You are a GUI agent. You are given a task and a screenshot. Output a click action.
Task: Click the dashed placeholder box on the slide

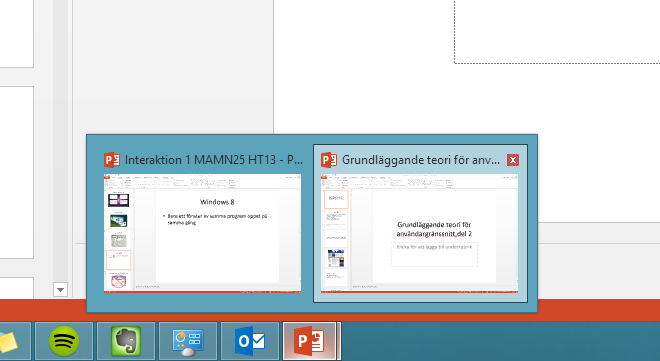click(557, 32)
